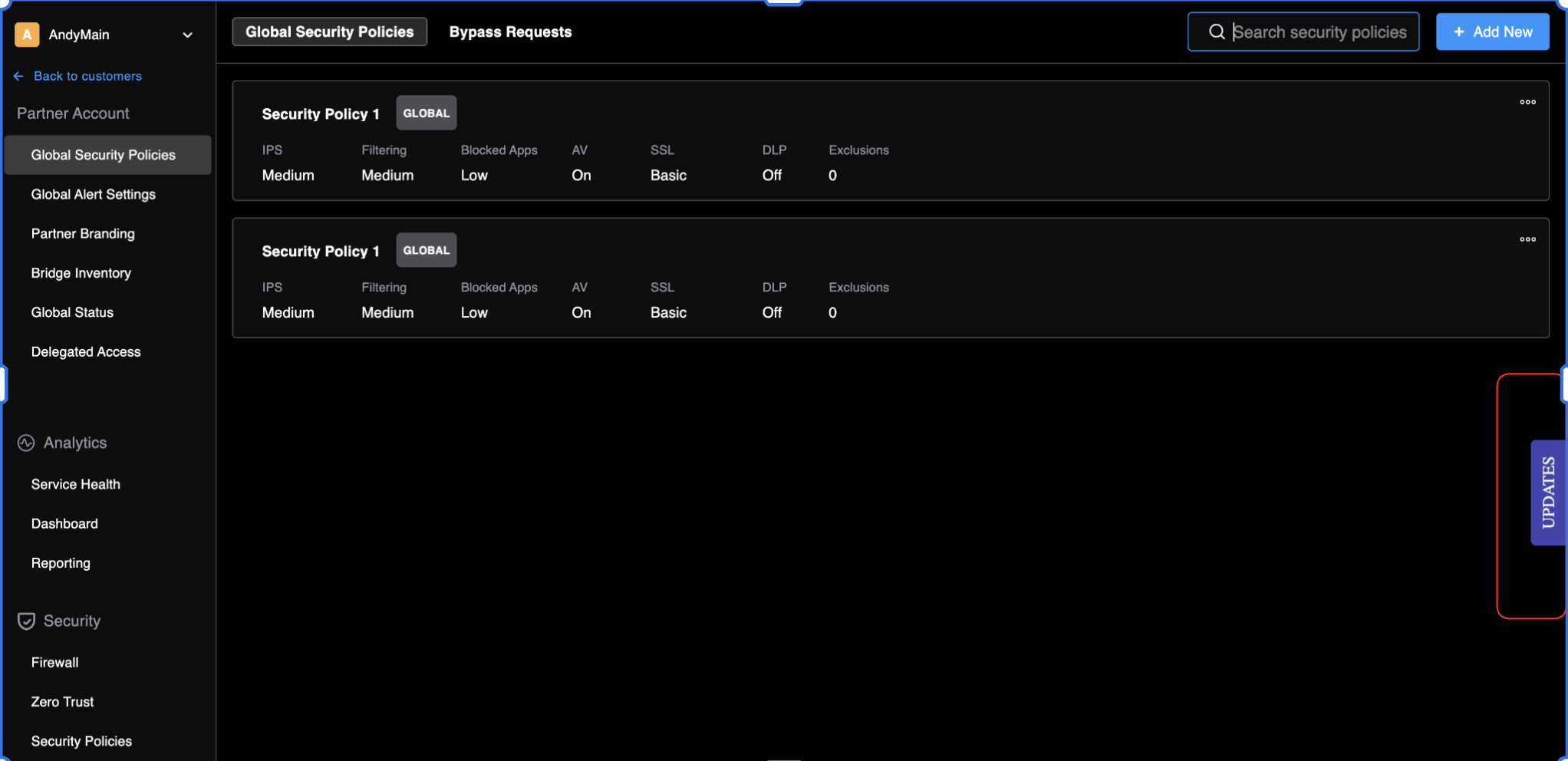1568x761 pixels.
Task: Select the Global Security Policies tab
Action: pyautogui.click(x=329, y=32)
